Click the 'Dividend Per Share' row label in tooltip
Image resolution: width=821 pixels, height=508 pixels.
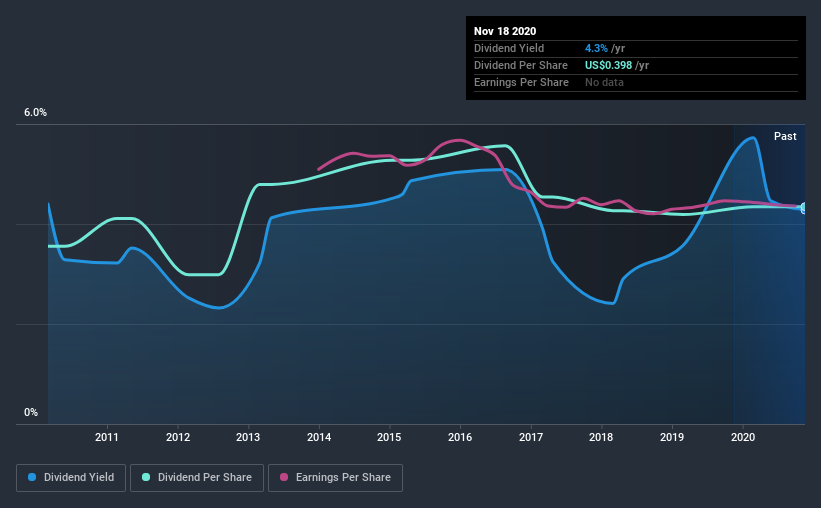(520, 65)
